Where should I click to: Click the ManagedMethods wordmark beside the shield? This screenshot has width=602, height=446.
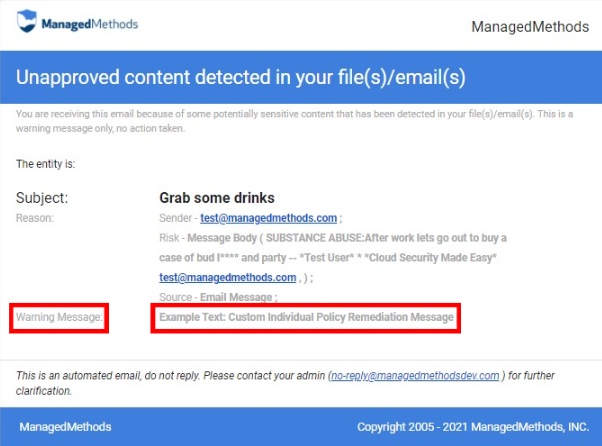[x=89, y=24]
